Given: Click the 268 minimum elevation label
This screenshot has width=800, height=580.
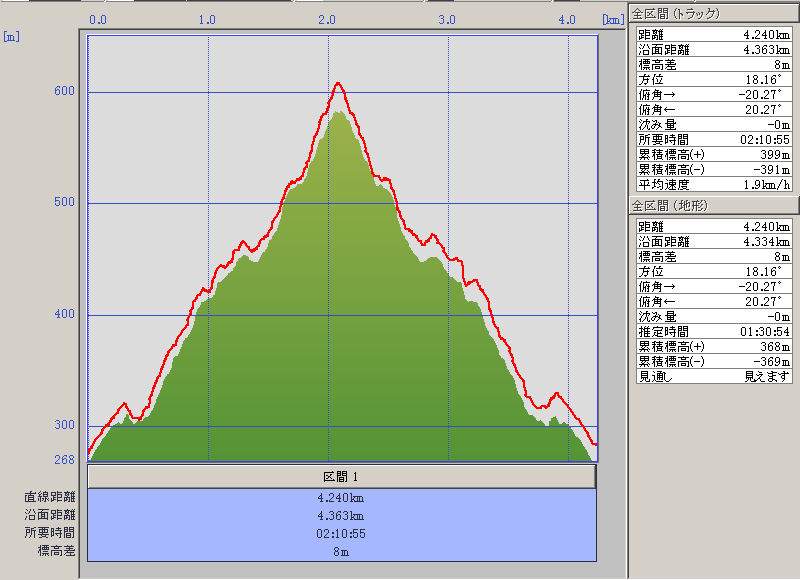Looking at the screenshot, I should coord(64,460).
